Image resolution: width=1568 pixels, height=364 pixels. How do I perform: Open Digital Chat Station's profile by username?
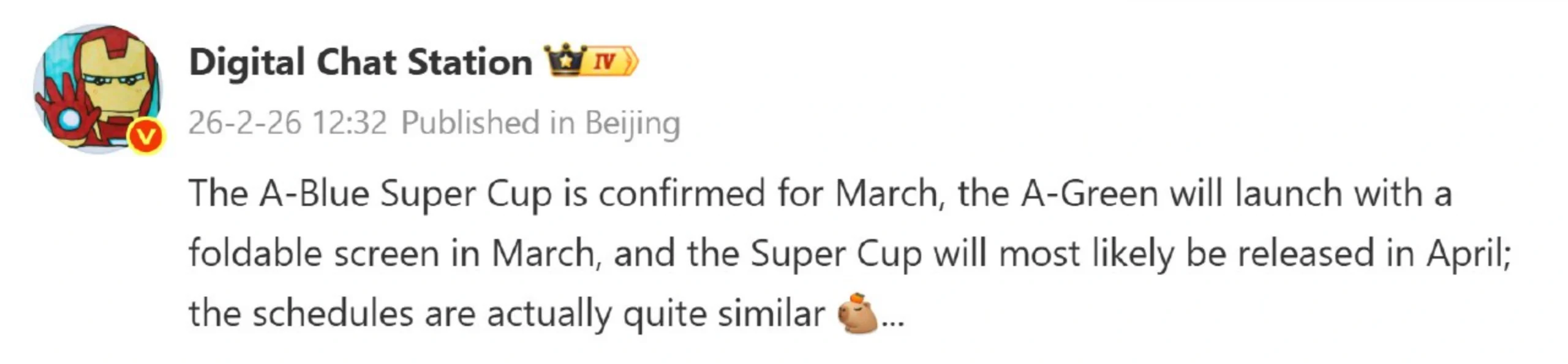point(360,63)
